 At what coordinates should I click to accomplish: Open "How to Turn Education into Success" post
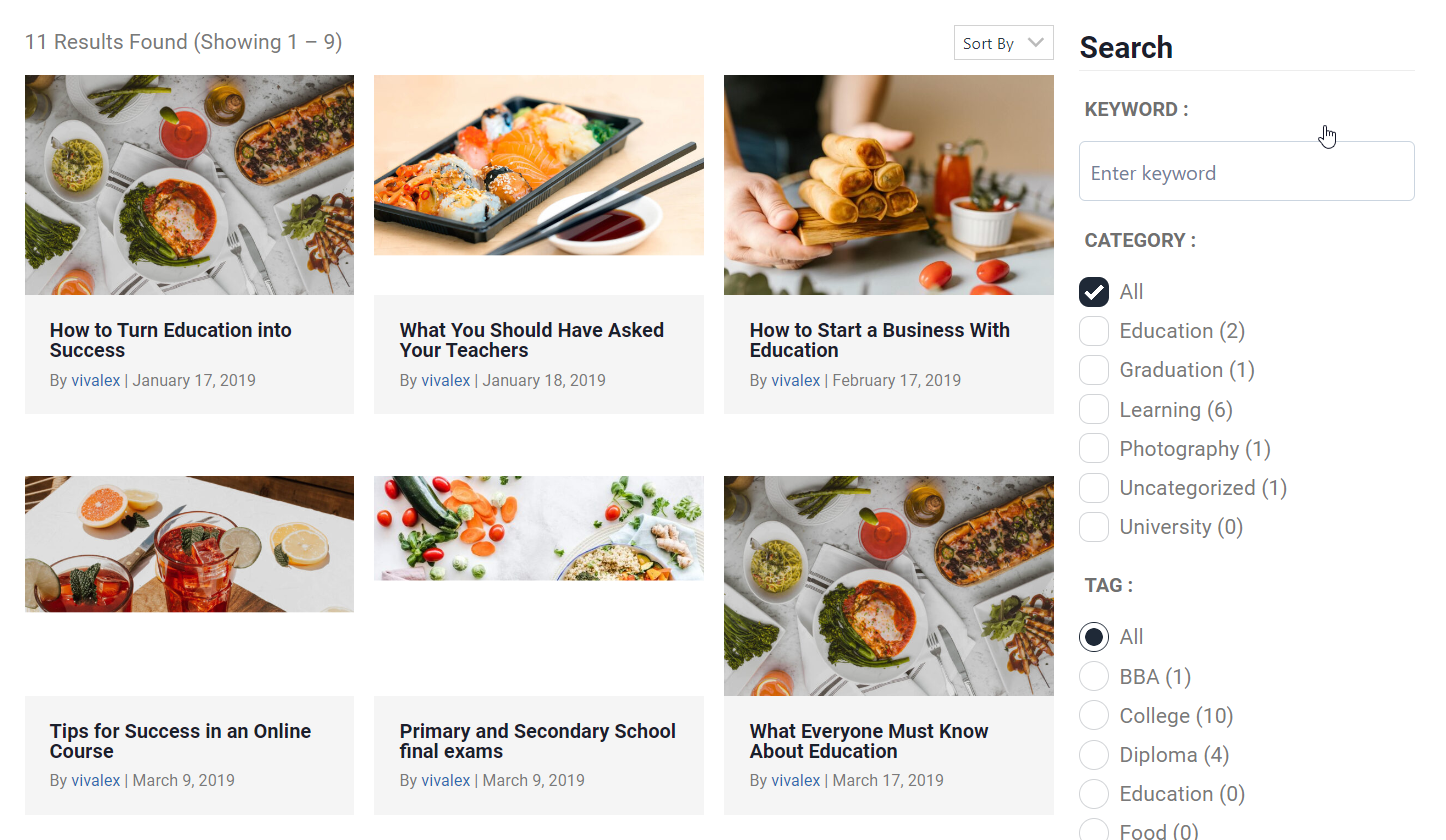pyautogui.click(x=170, y=340)
